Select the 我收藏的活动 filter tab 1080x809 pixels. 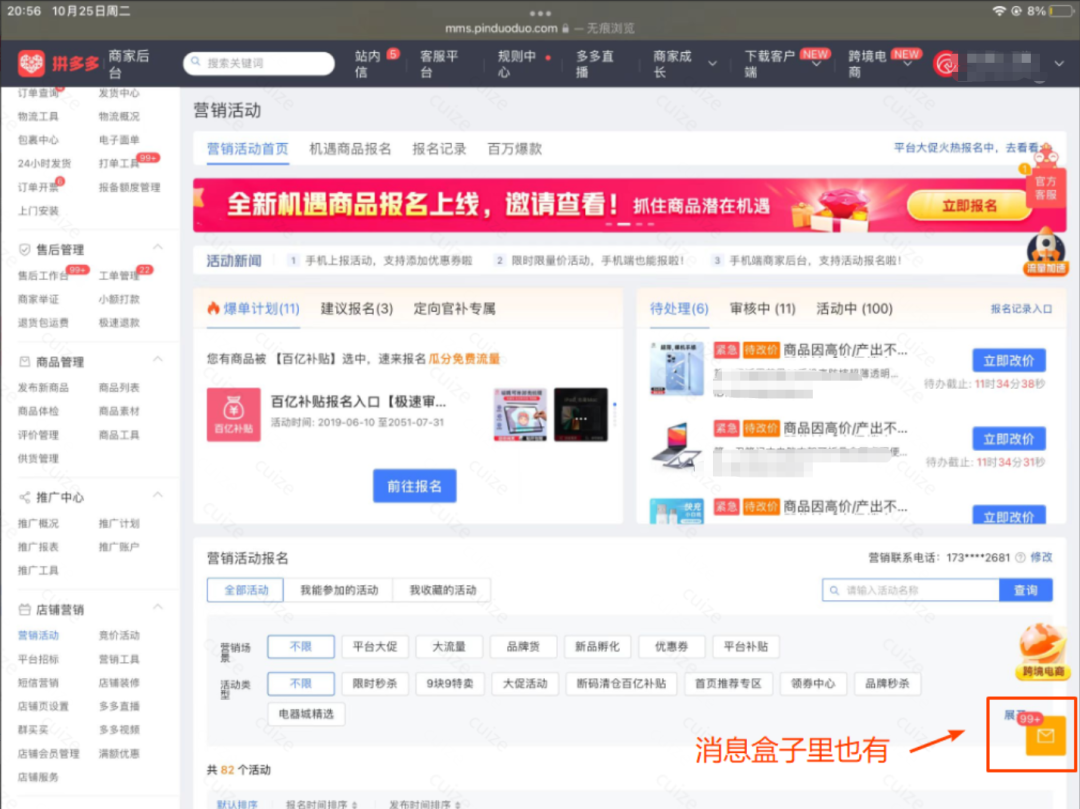tap(442, 590)
